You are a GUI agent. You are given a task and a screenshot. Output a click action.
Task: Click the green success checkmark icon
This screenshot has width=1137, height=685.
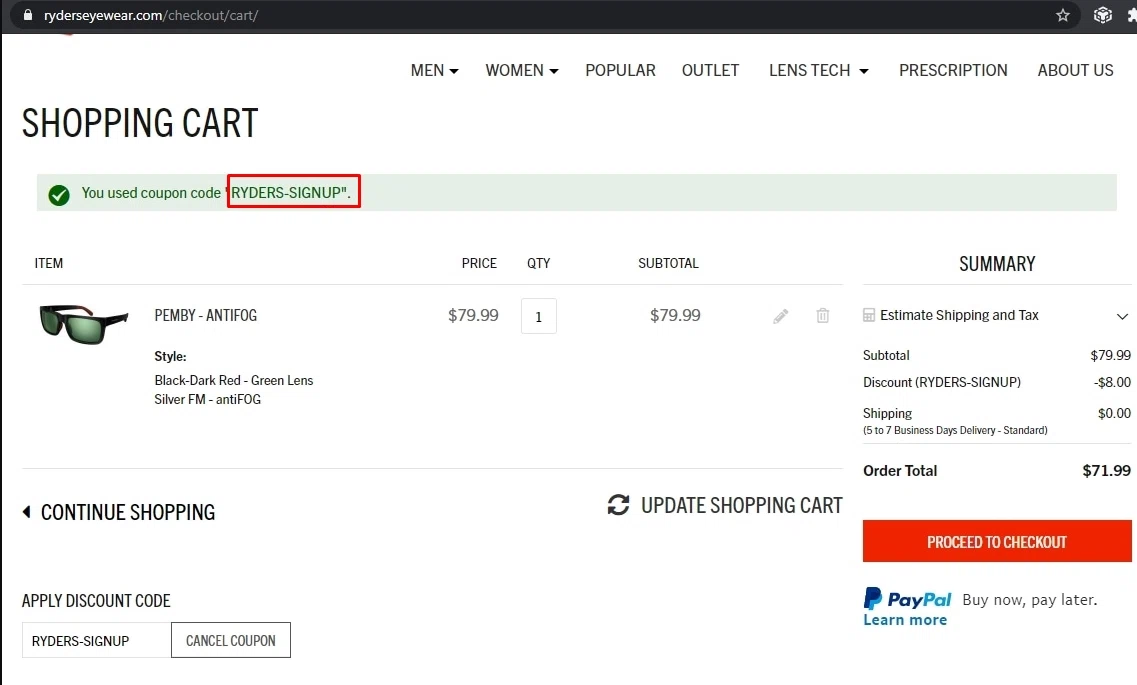coord(59,194)
